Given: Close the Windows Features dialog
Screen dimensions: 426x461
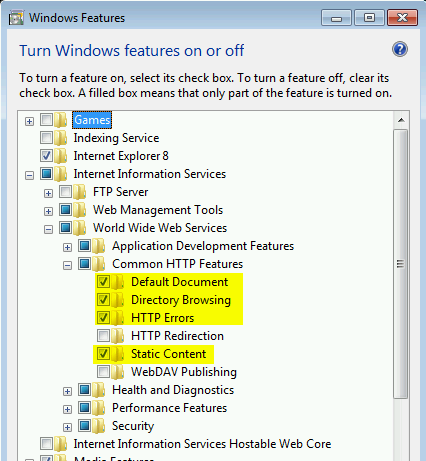Looking at the screenshot, I should point(402,18).
